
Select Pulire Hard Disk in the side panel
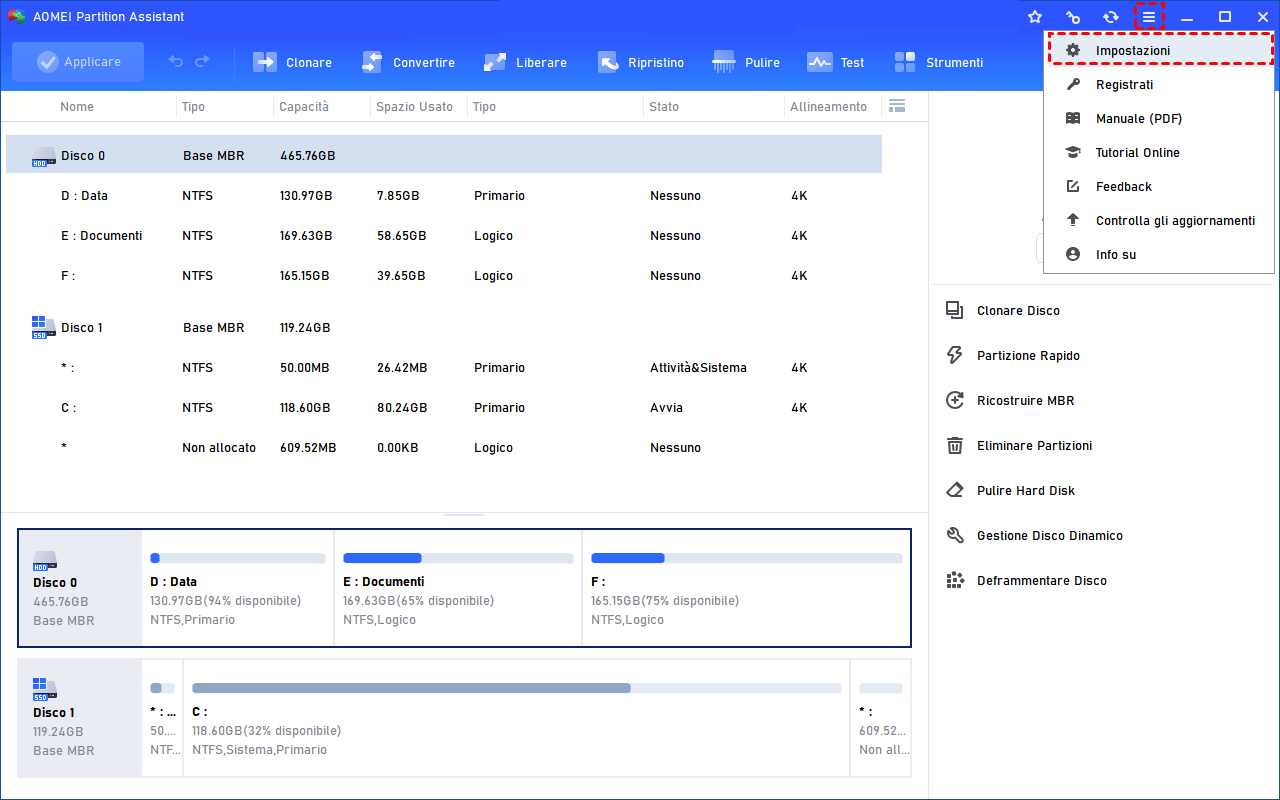[1010, 491]
